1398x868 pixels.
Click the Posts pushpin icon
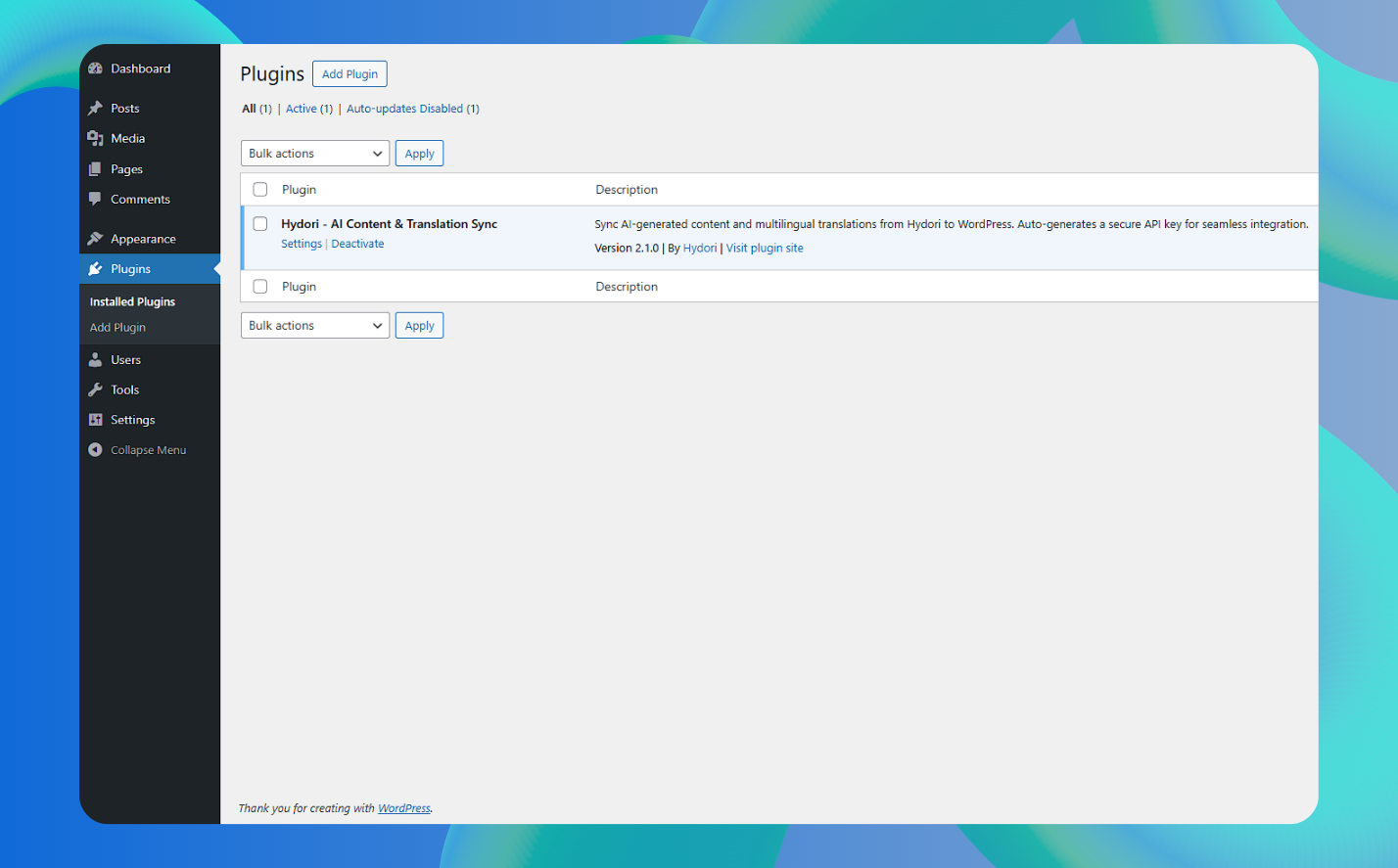95,109
